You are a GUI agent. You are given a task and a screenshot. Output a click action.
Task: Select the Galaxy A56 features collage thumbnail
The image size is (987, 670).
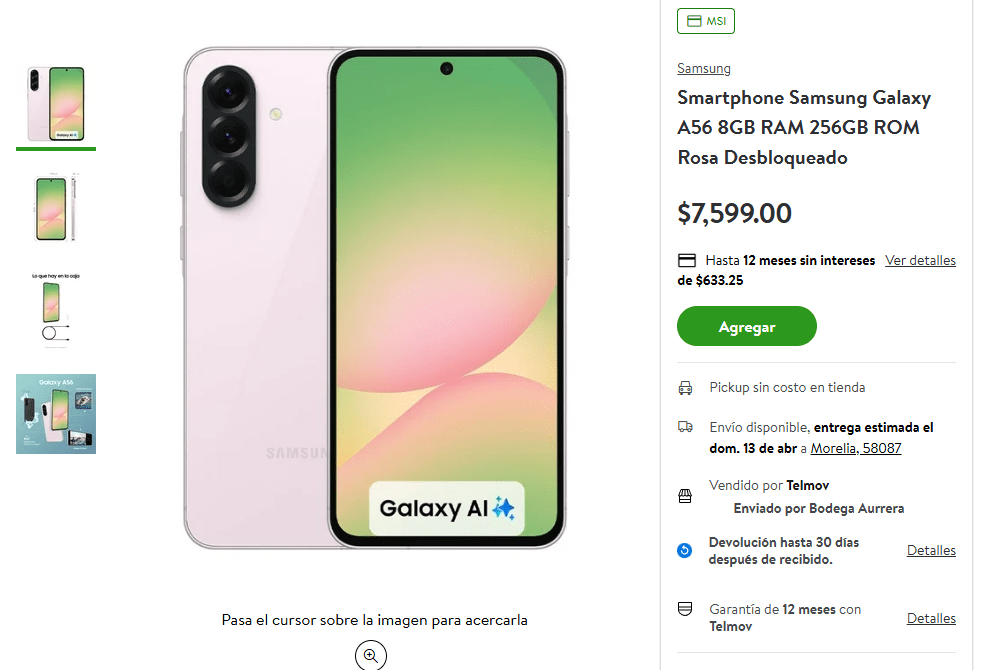56,414
